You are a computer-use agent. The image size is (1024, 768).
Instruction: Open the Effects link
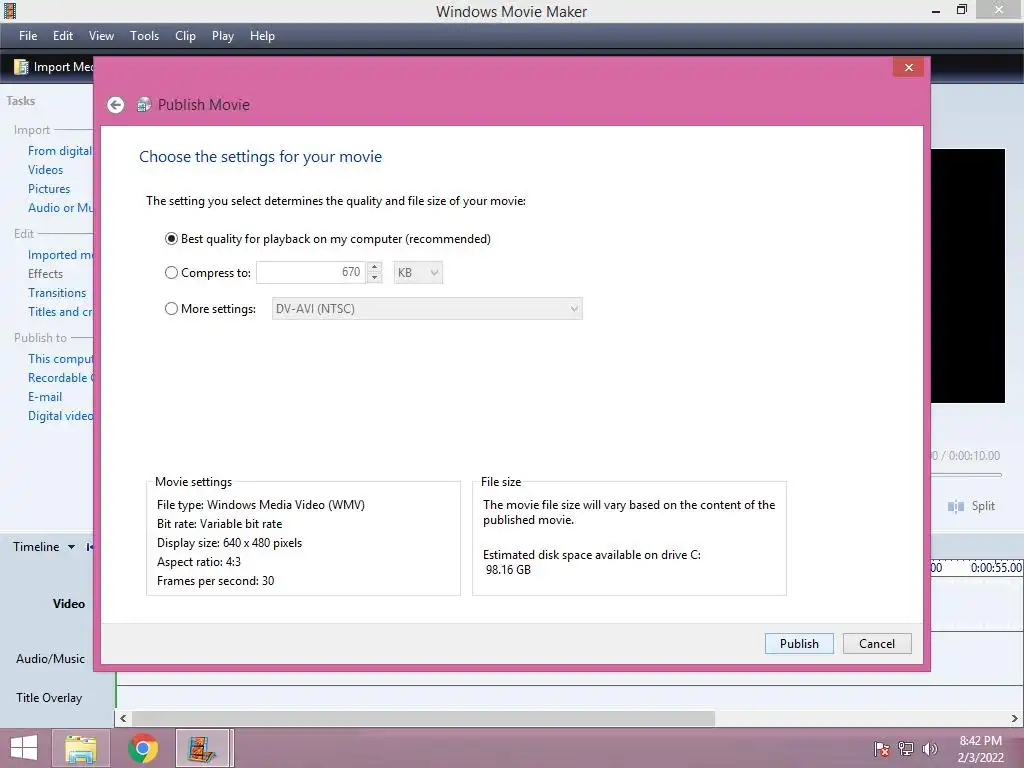pos(46,274)
